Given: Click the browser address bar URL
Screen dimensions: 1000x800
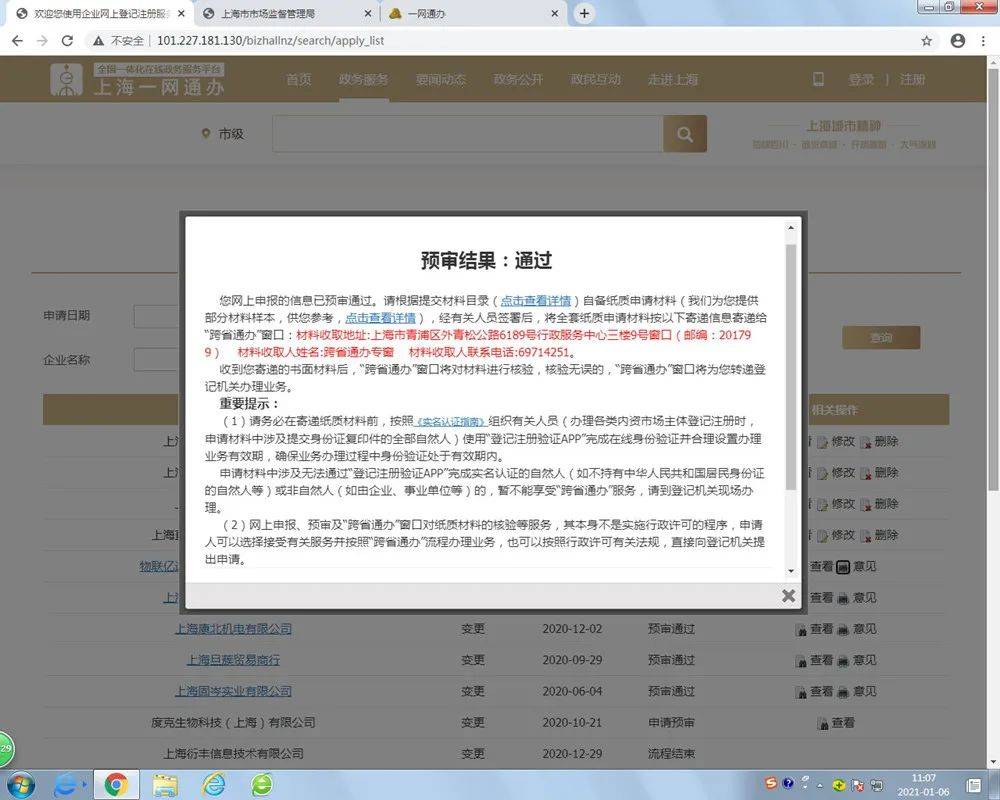Looking at the screenshot, I should tap(270, 41).
